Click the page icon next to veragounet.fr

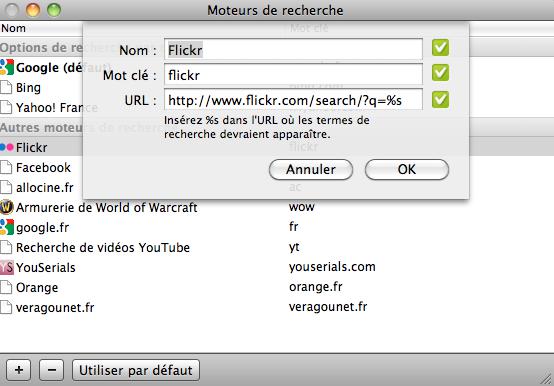[x=6, y=307]
